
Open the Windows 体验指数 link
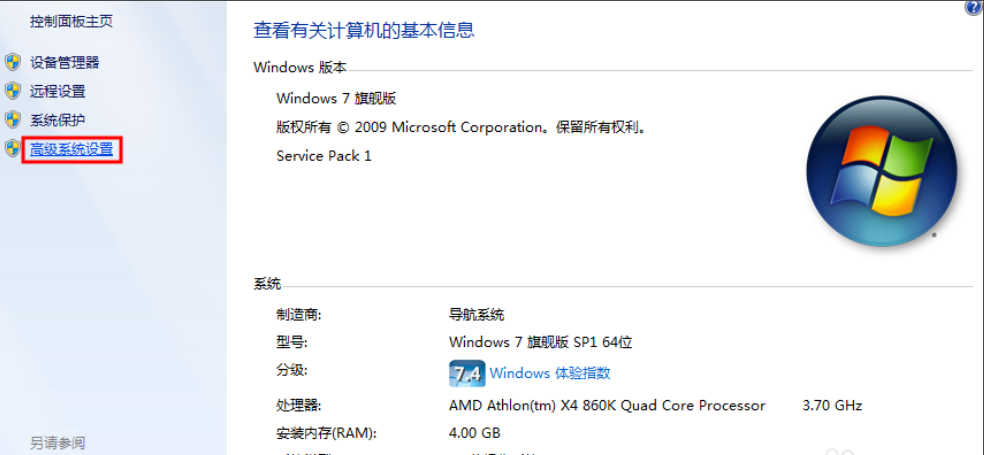tap(550, 373)
